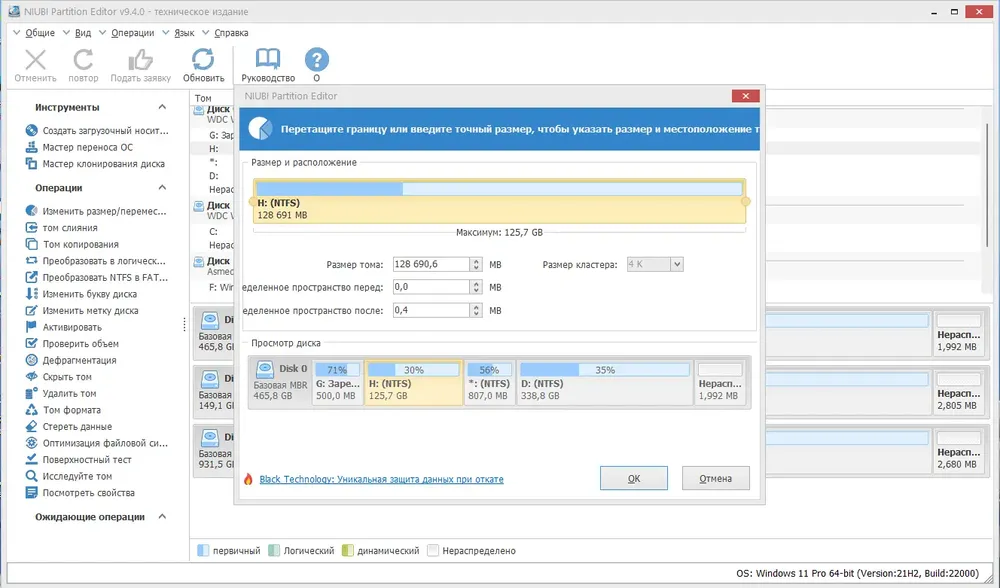This screenshot has width=1000, height=588.
Task: Confirm the dialog with OK button
Action: click(633, 478)
